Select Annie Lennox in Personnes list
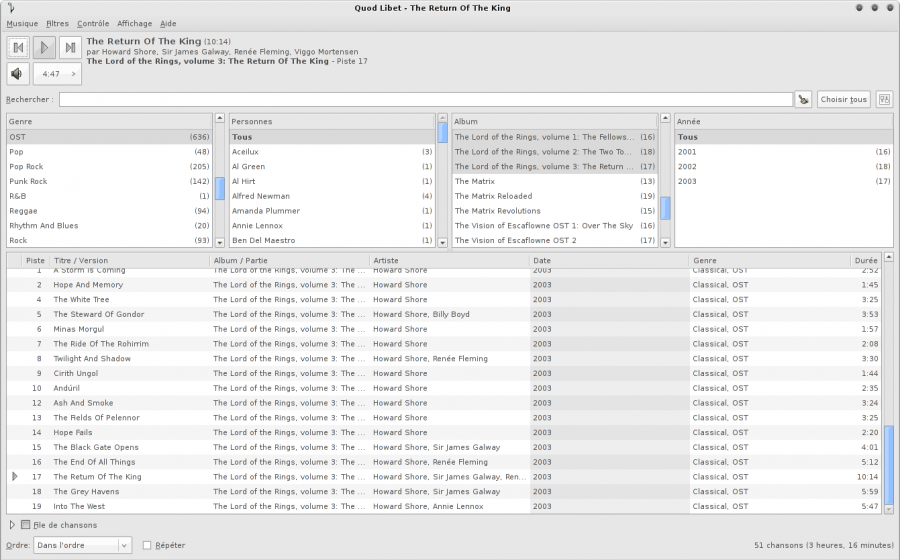Screen dimensions: 900x560 click(x=332, y=226)
